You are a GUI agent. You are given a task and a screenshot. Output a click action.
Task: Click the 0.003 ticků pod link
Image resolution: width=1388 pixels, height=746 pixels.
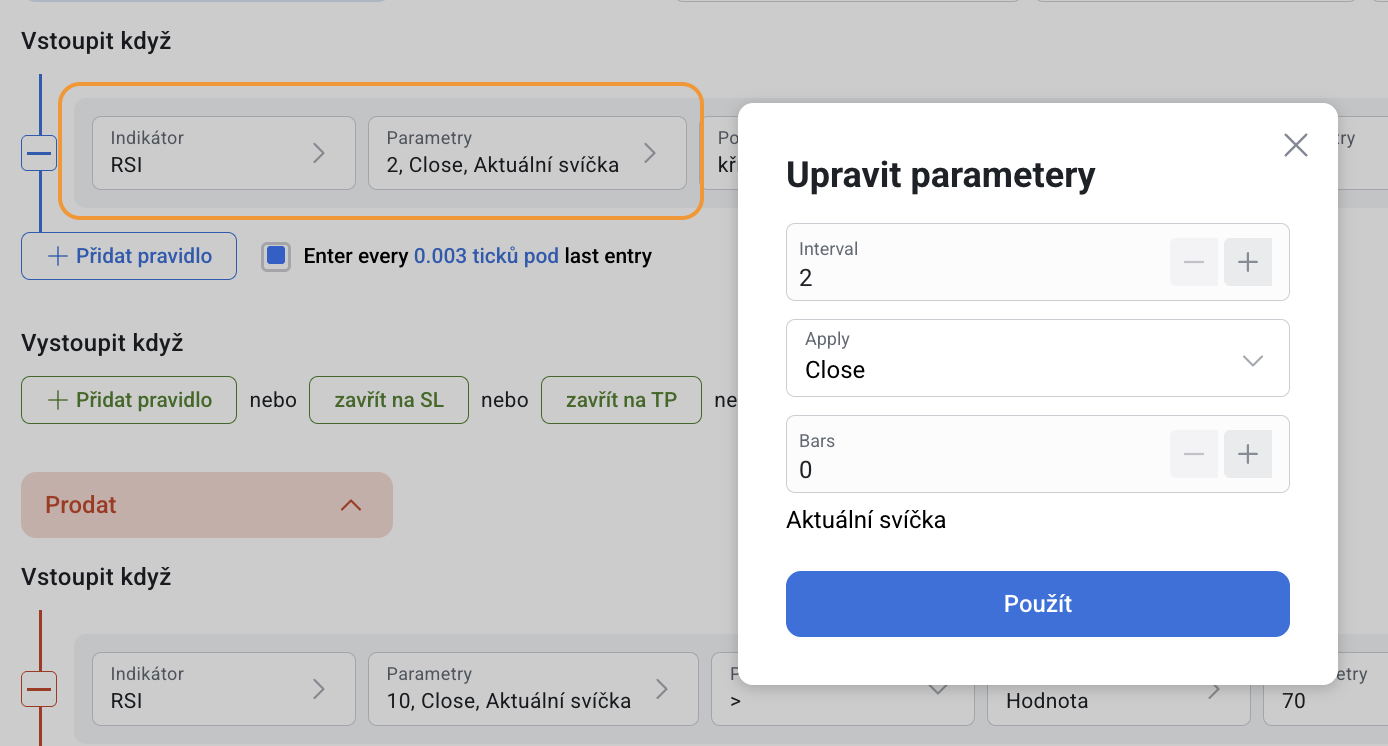pos(486,256)
